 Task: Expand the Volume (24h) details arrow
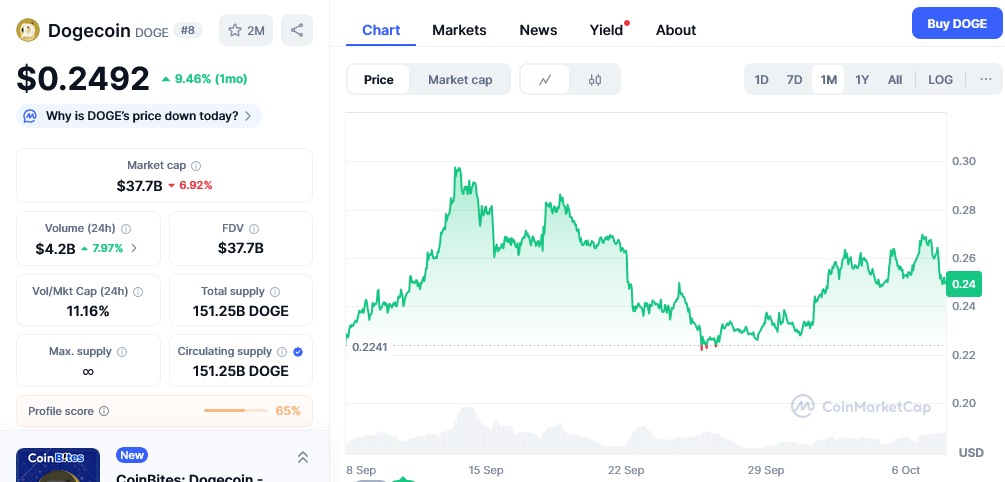(134, 248)
